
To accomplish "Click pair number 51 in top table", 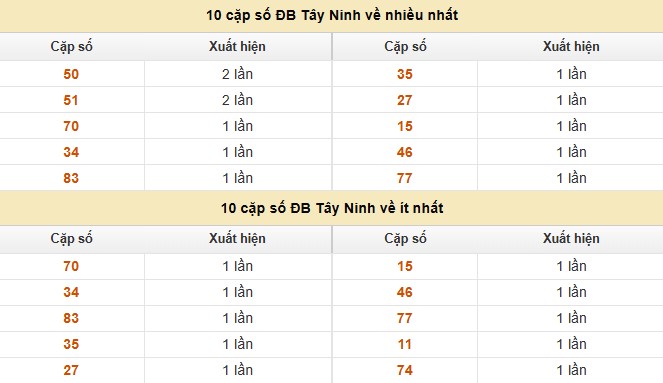I will tap(71, 100).
